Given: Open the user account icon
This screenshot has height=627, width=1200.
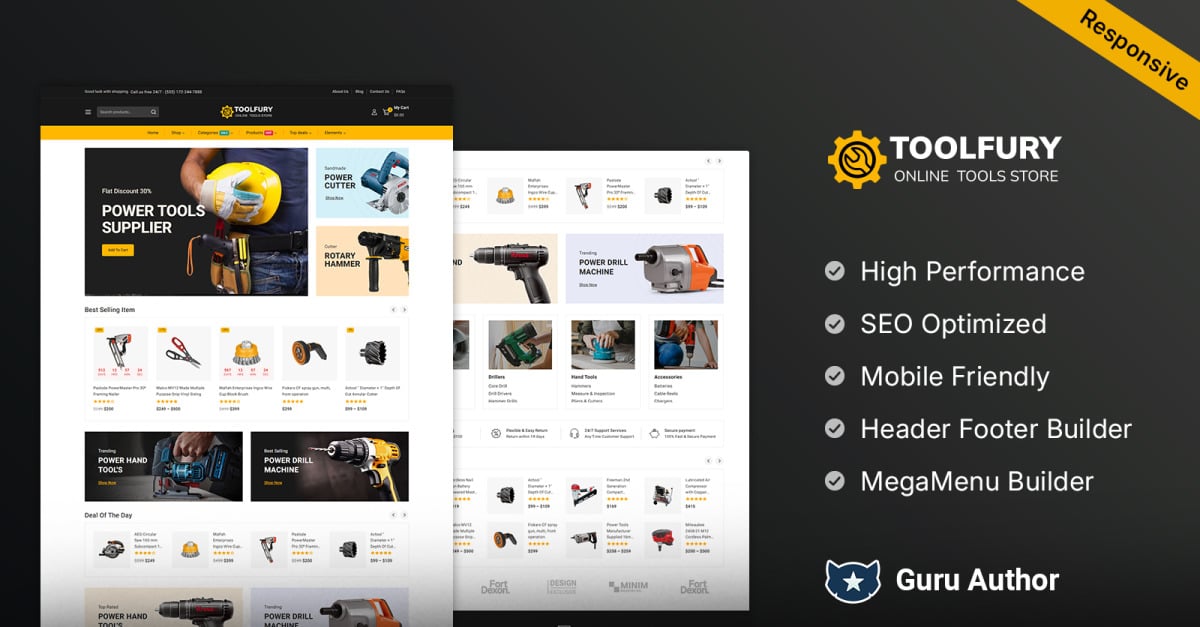Looking at the screenshot, I should tap(374, 112).
